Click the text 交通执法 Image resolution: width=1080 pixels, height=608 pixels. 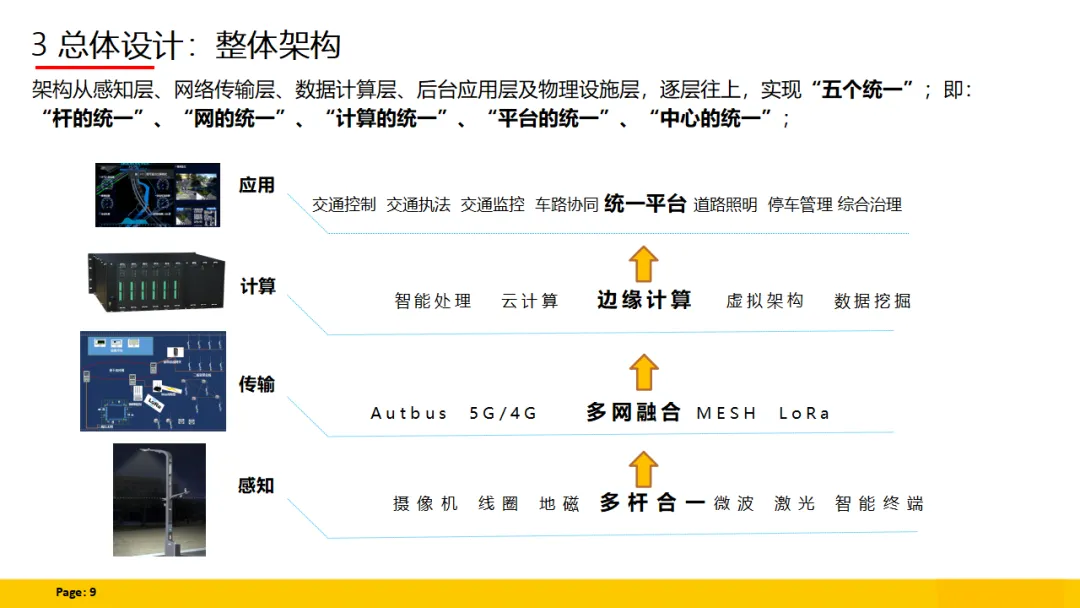click(x=418, y=205)
